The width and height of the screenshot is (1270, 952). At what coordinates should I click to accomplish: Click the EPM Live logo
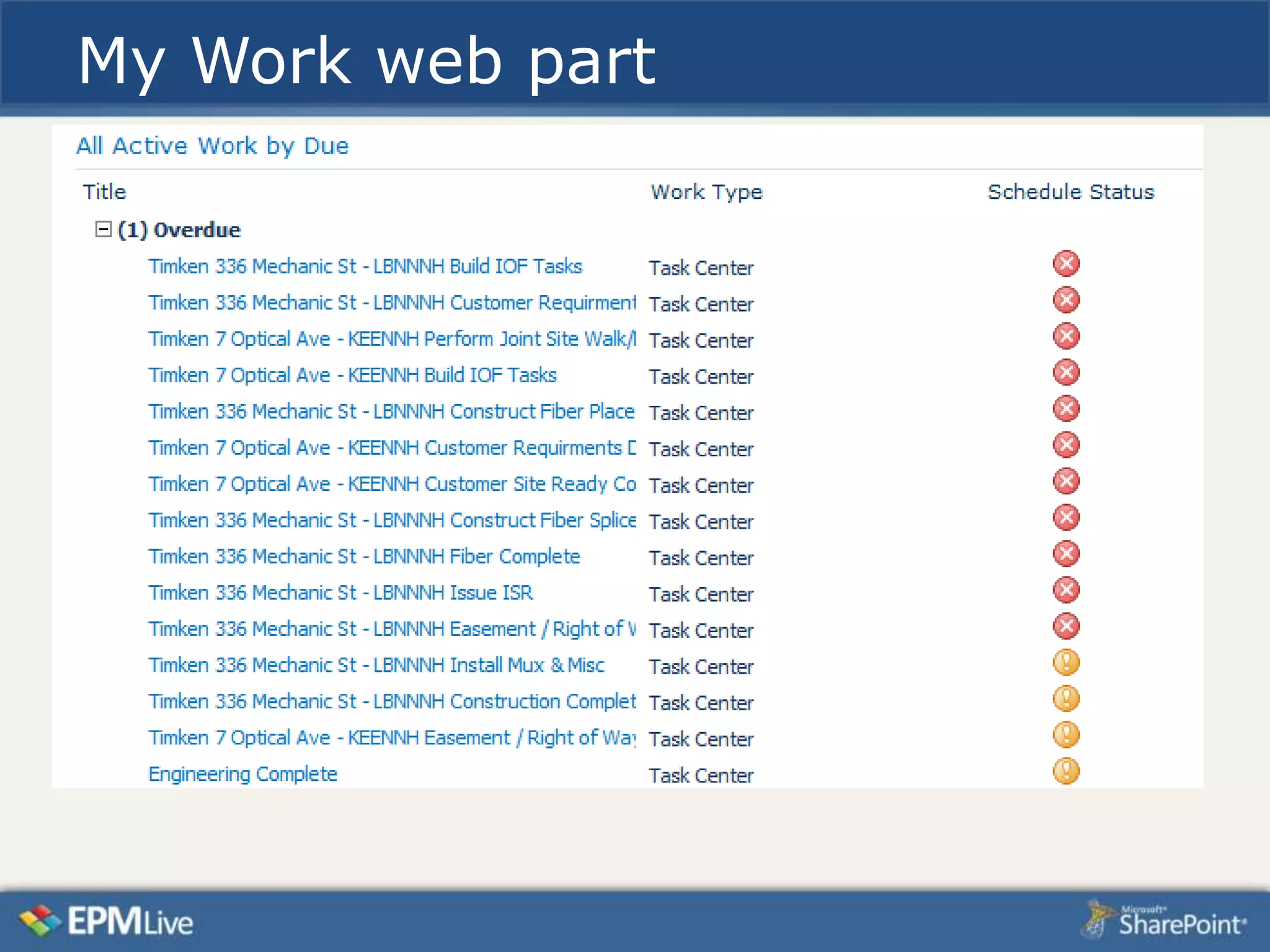tap(106, 920)
